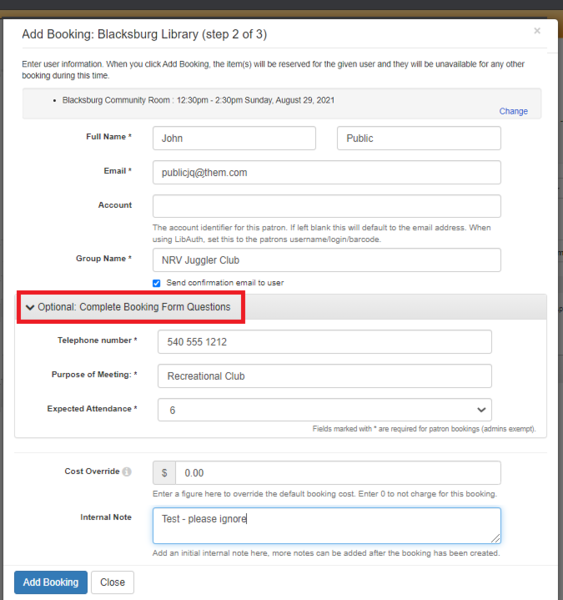The height and width of the screenshot is (600, 563).
Task: Click the Purpose of Meeting field
Action: coord(325,376)
